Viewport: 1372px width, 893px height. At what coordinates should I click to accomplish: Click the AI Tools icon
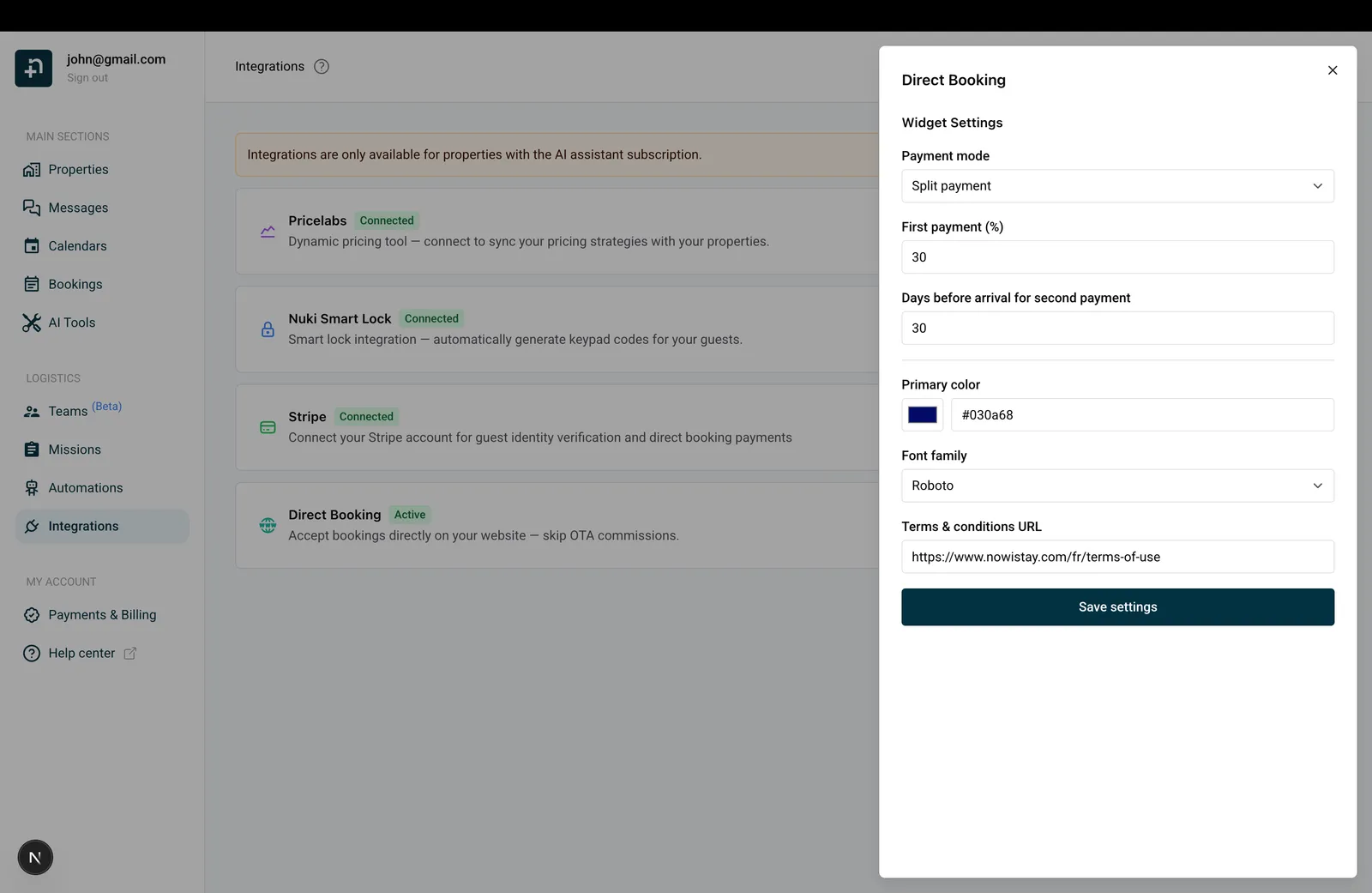[x=32, y=323]
